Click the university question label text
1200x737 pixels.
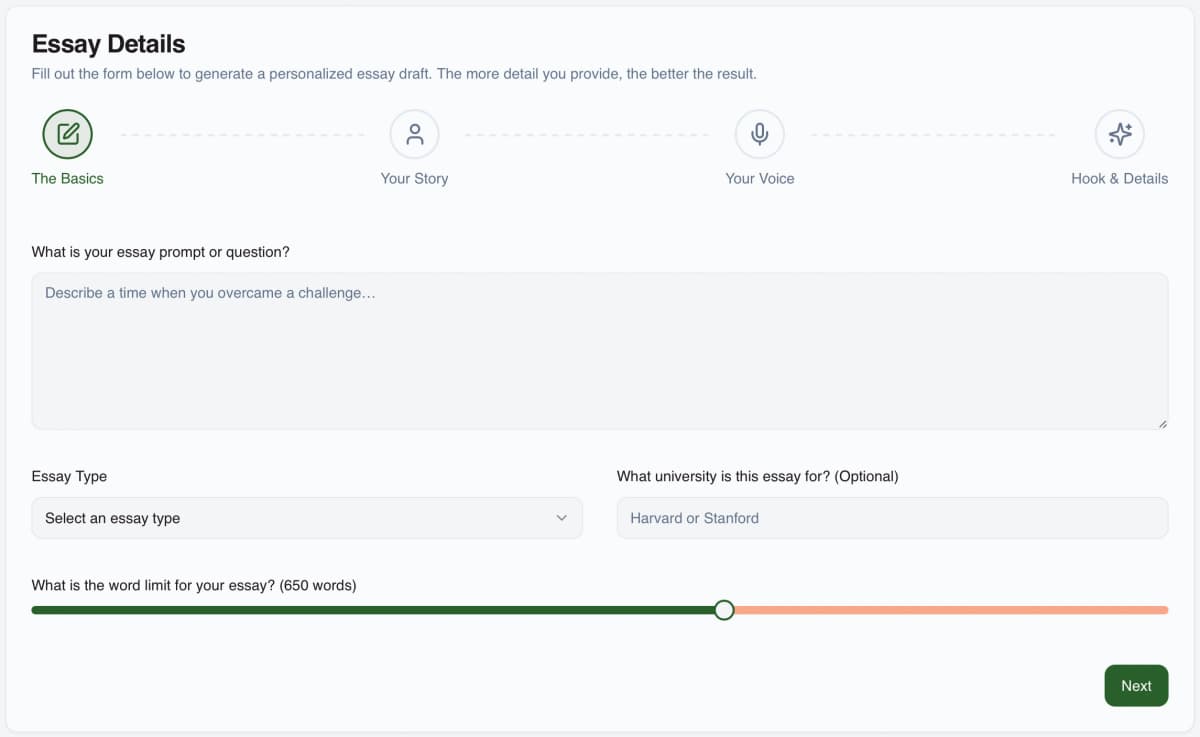(757, 476)
